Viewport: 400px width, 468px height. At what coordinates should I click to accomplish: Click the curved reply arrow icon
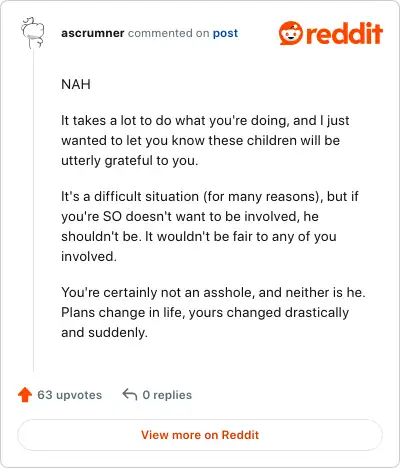click(x=130, y=395)
